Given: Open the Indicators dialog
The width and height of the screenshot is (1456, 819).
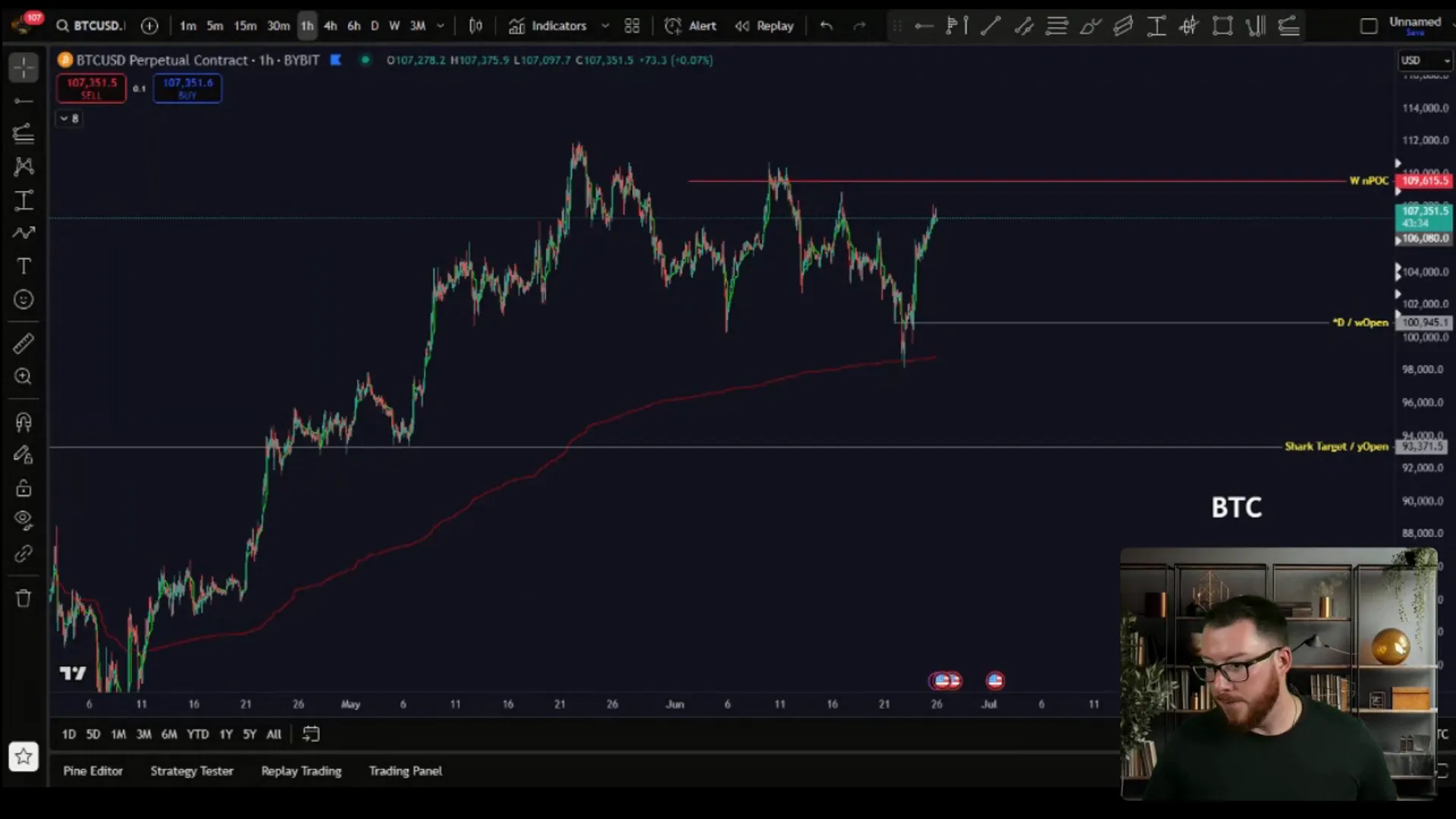Looking at the screenshot, I should (x=548, y=26).
